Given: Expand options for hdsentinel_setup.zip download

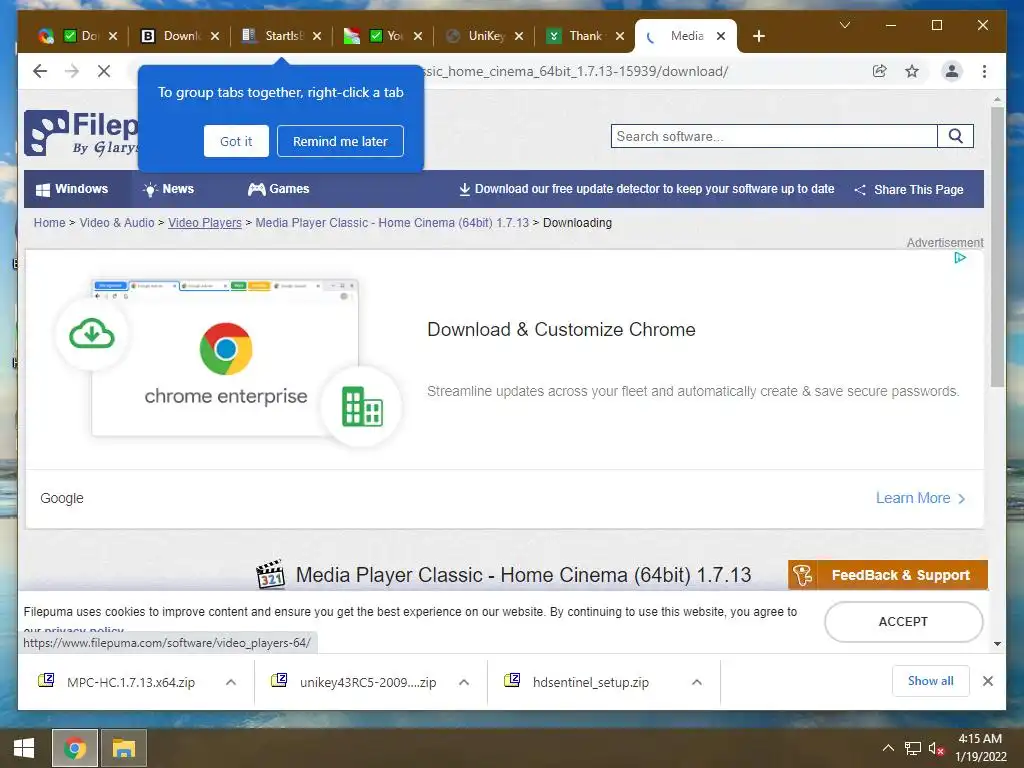Looking at the screenshot, I should (x=697, y=682).
